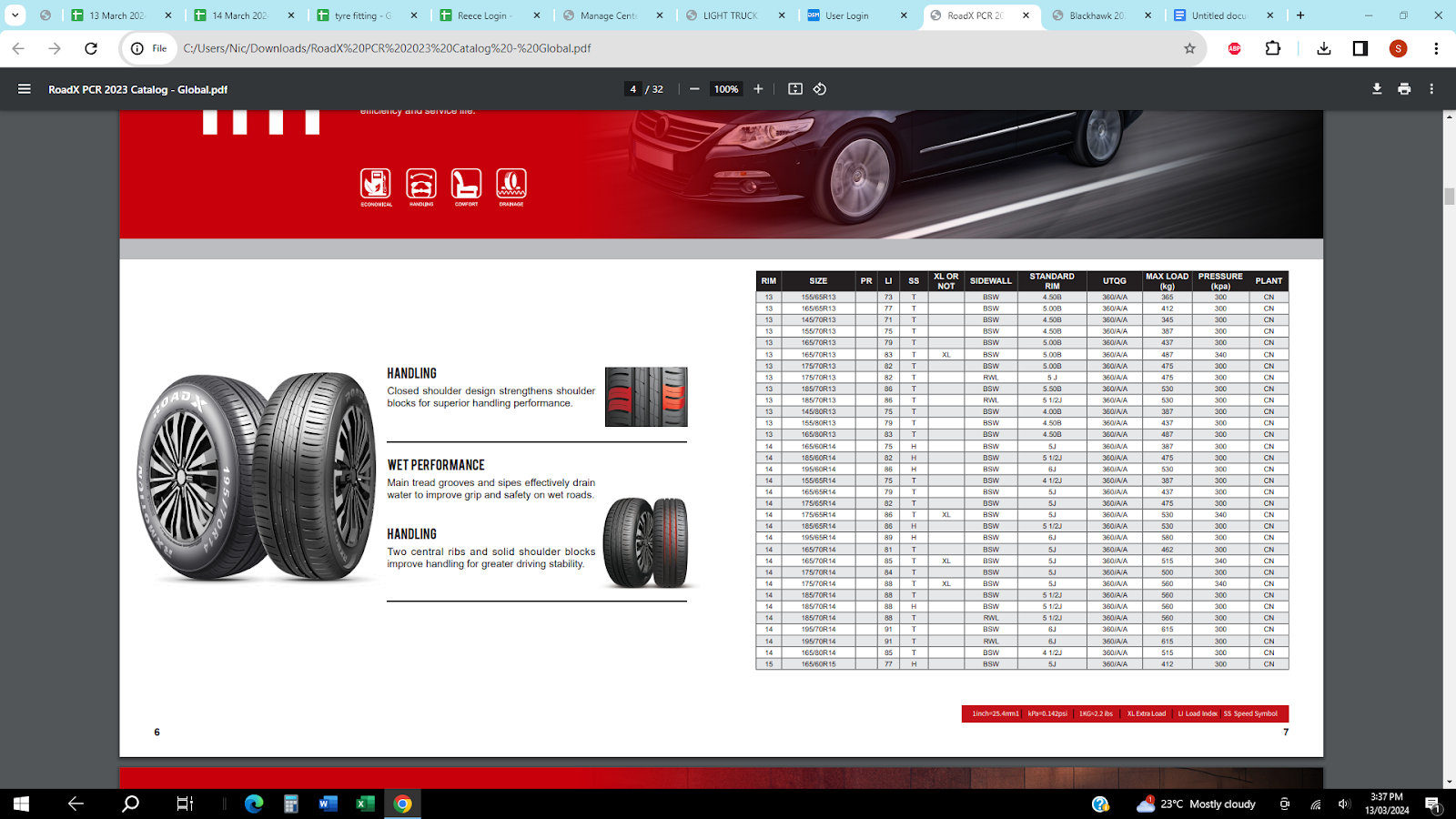Open Chrome downloads icon
Image resolution: width=1456 pixels, height=819 pixels.
[1324, 48]
